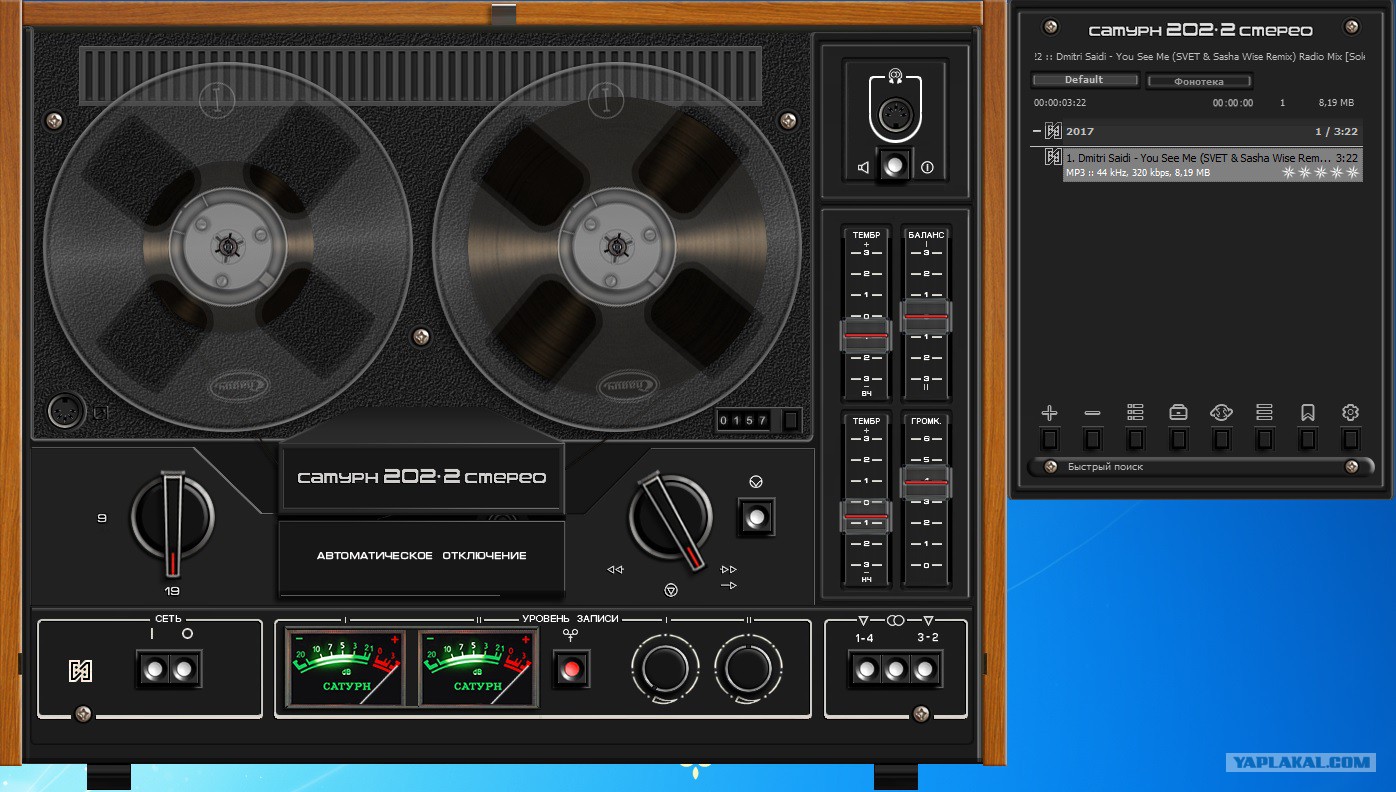Image resolution: width=1396 pixels, height=792 pixels.
Task: Click the channel I record level knob
Action: coord(665,669)
